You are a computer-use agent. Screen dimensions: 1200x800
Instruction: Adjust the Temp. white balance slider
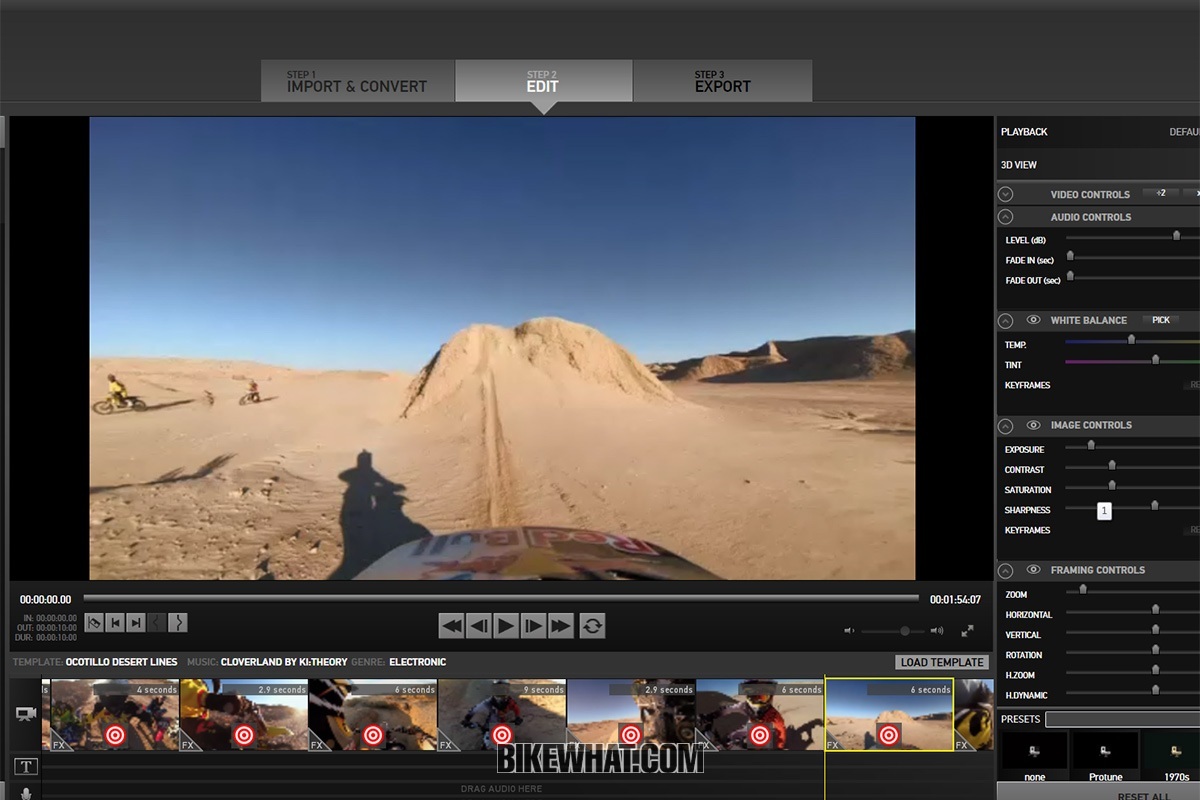click(x=1131, y=340)
